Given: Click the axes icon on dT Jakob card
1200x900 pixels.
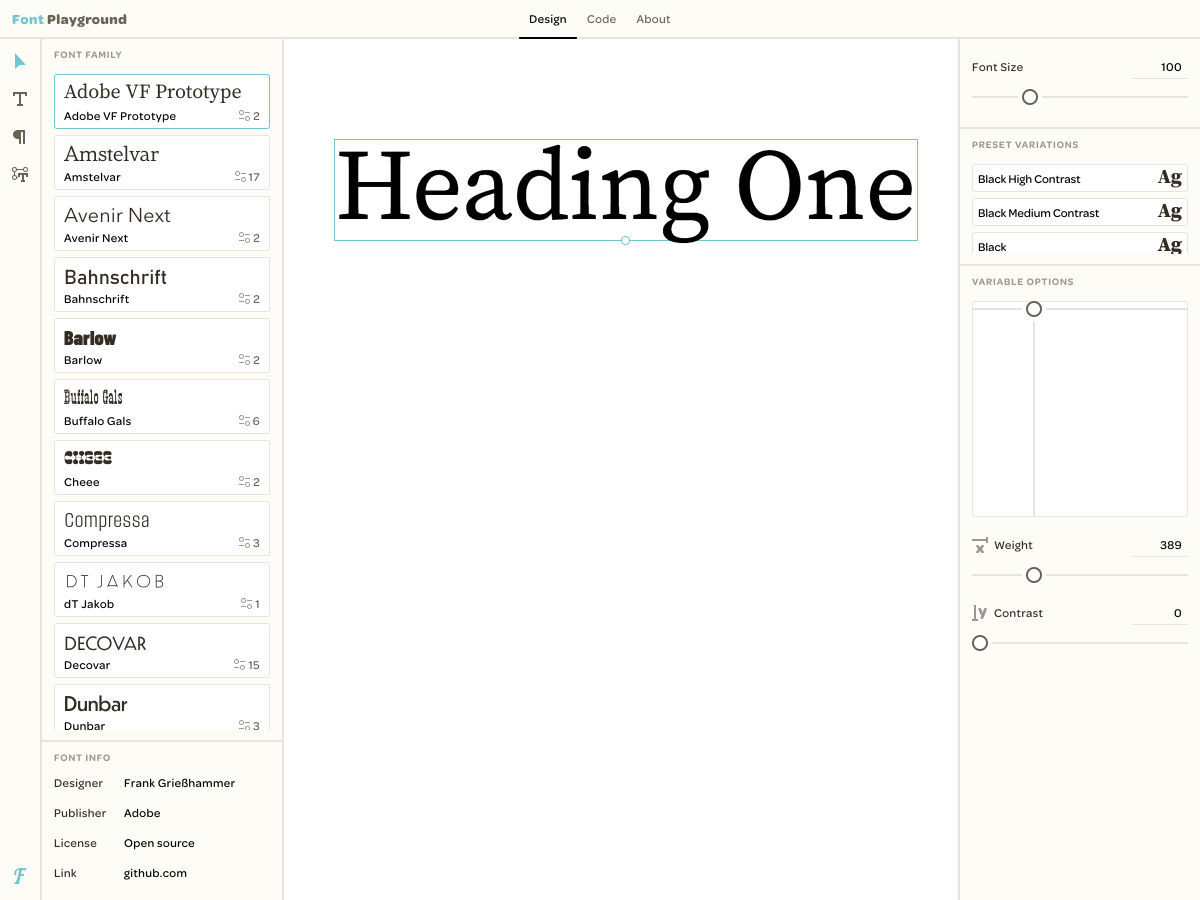Looking at the screenshot, I should 246,604.
